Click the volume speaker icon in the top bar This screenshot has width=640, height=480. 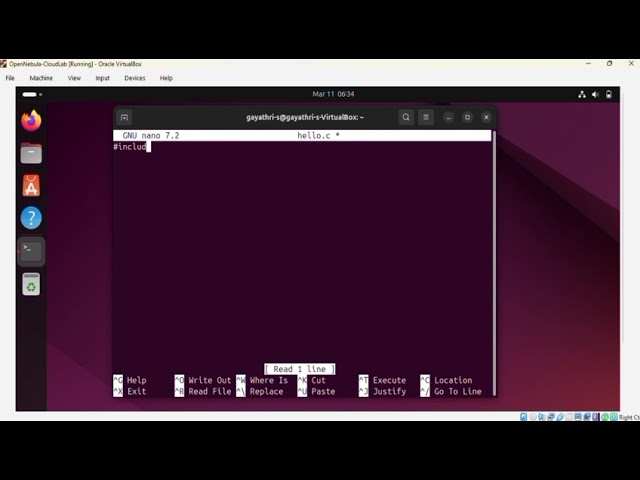[596, 95]
